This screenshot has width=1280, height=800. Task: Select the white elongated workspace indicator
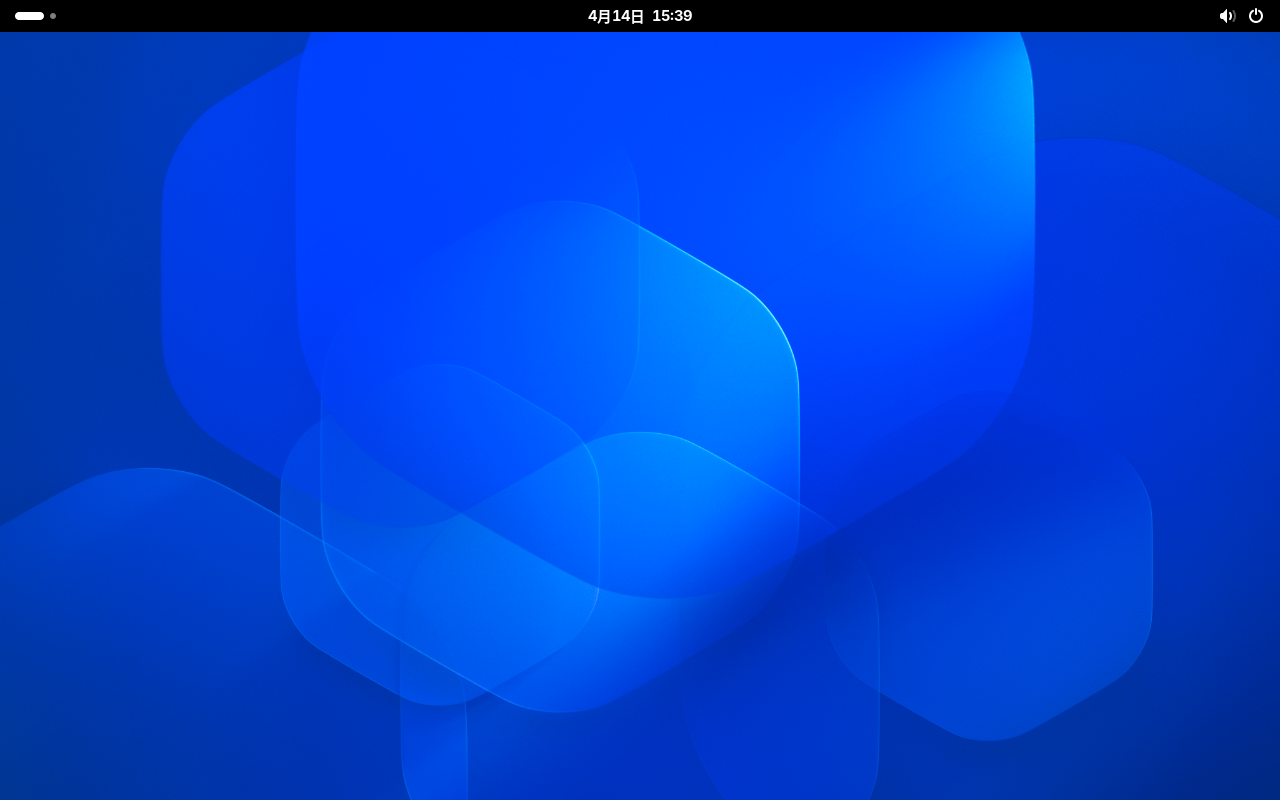(x=29, y=16)
